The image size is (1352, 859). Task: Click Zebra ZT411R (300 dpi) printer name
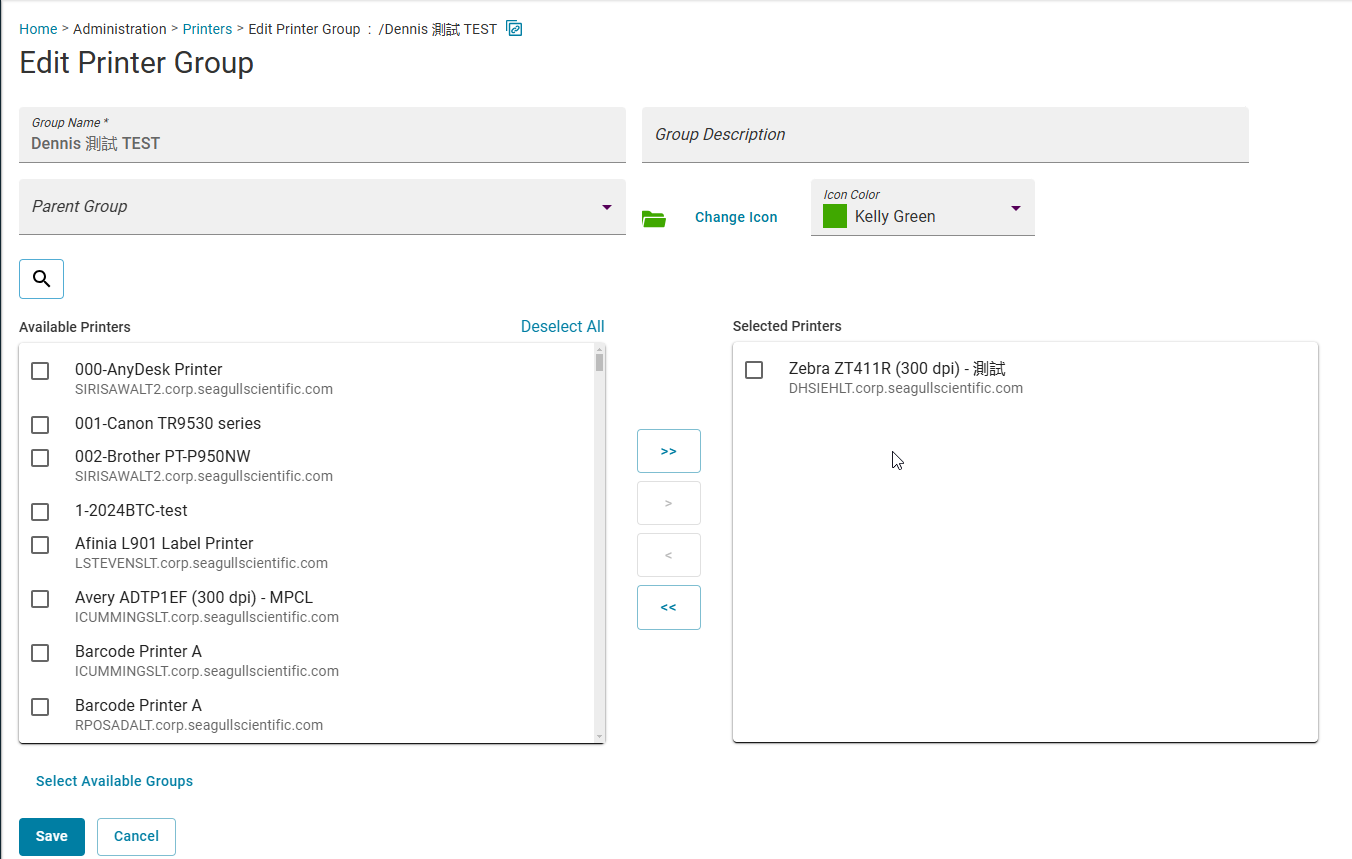pos(897,369)
